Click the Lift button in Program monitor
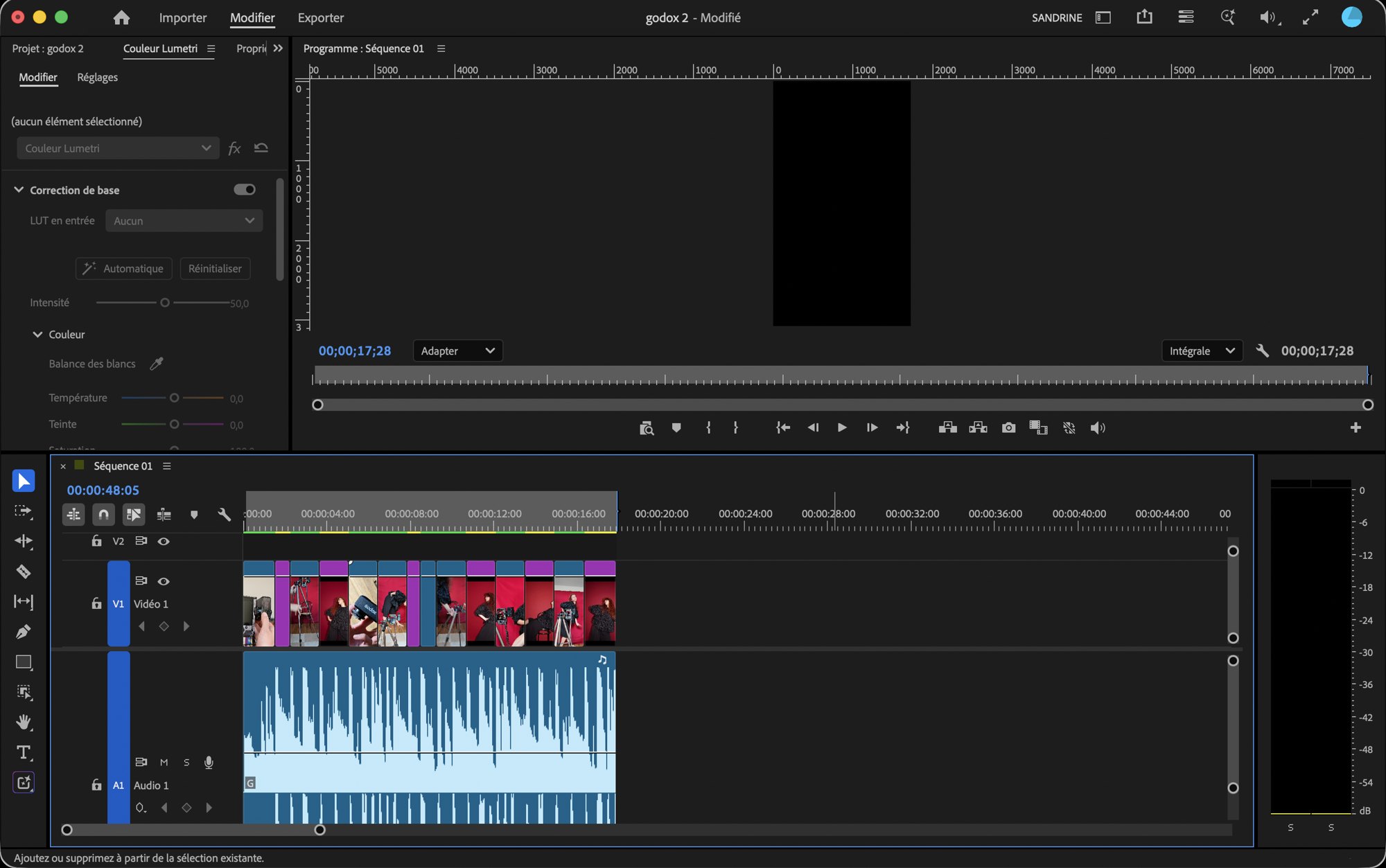Image resolution: width=1386 pixels, height=868 pixels. tap(947, 428)
